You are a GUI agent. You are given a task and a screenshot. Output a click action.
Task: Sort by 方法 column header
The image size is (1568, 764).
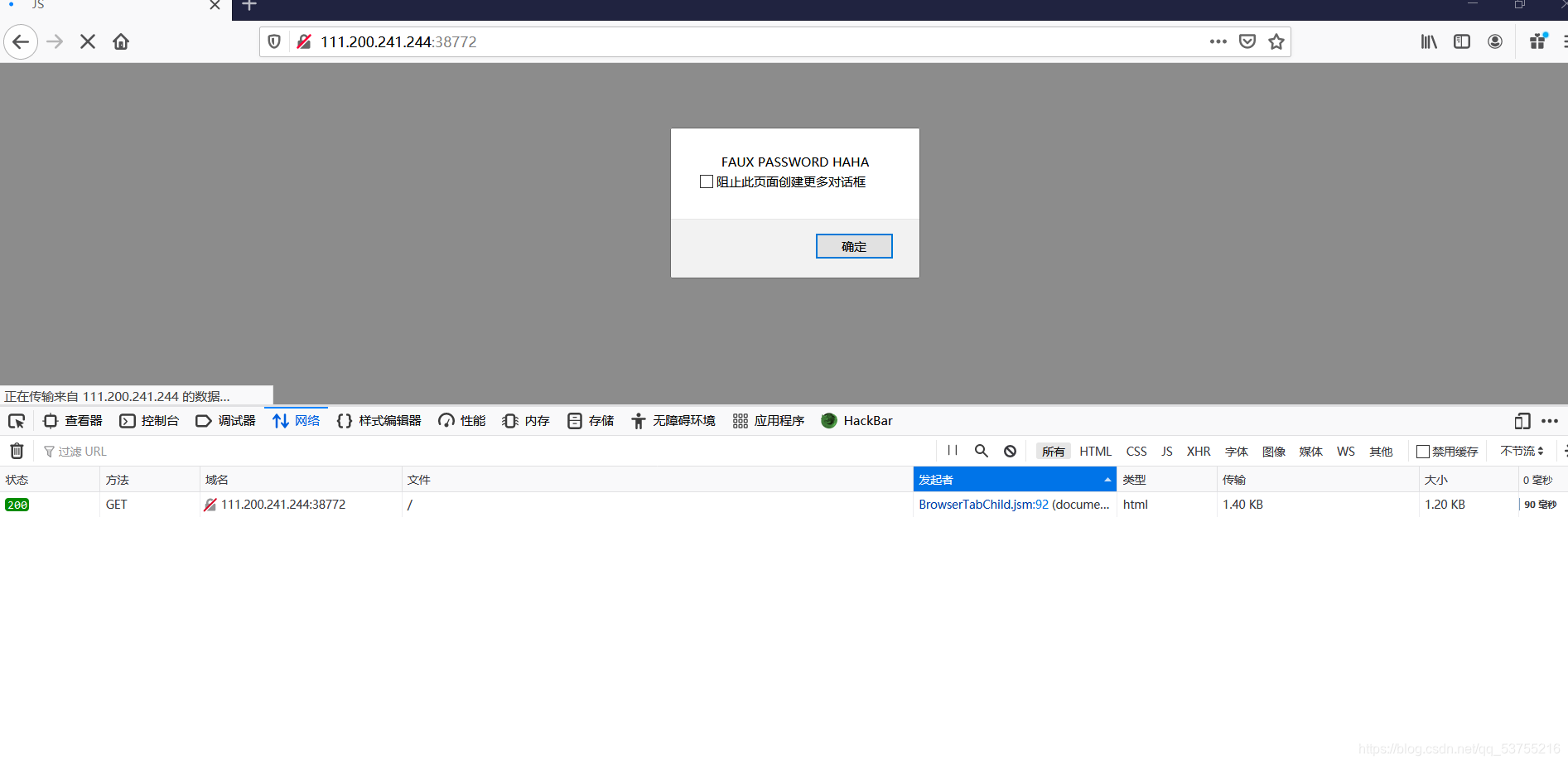[150, 480]
